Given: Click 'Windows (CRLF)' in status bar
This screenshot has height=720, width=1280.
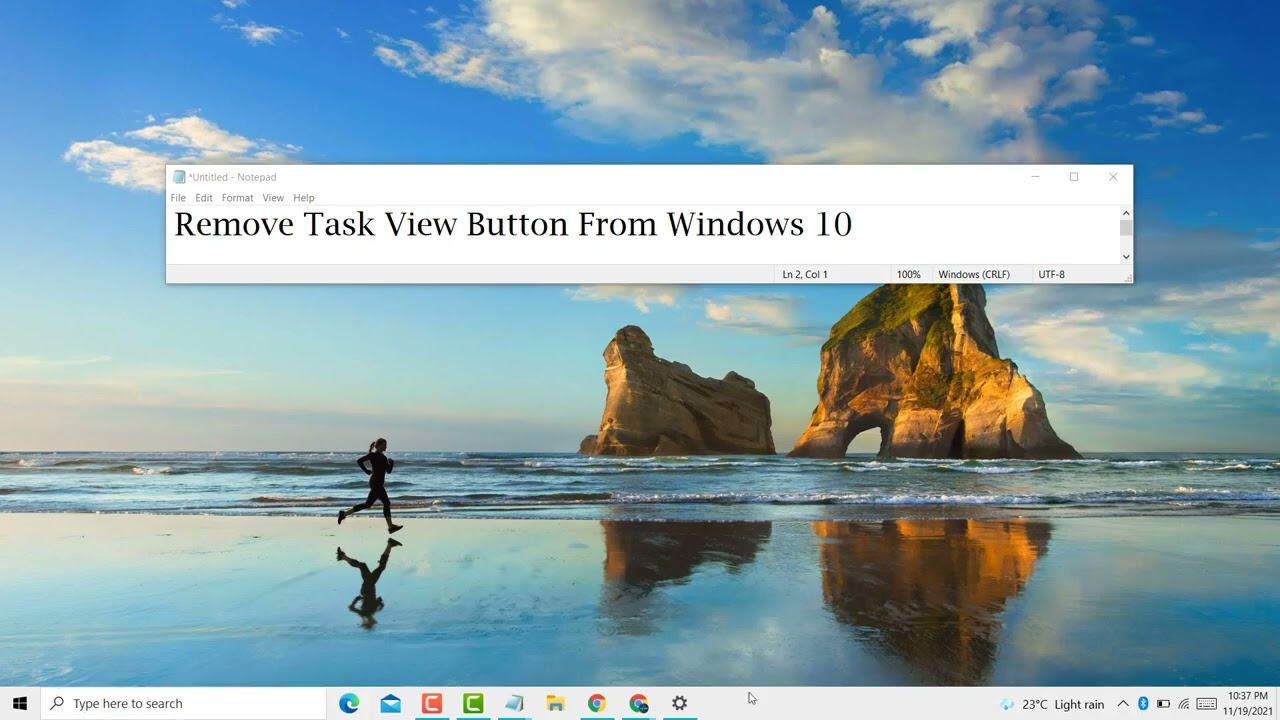Looking at the screenshot, I should click(x=974, y=274).
